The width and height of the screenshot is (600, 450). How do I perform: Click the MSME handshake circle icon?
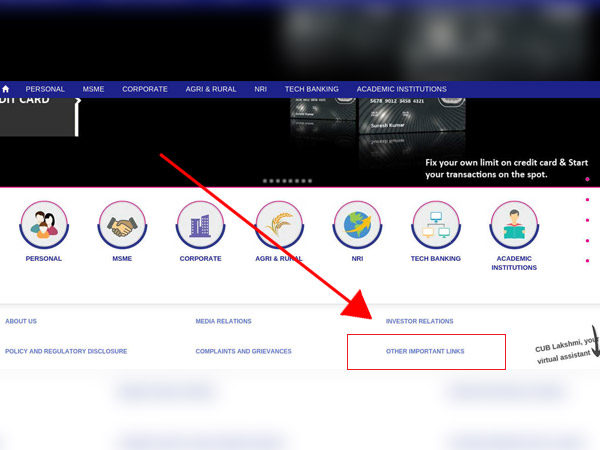122,225
